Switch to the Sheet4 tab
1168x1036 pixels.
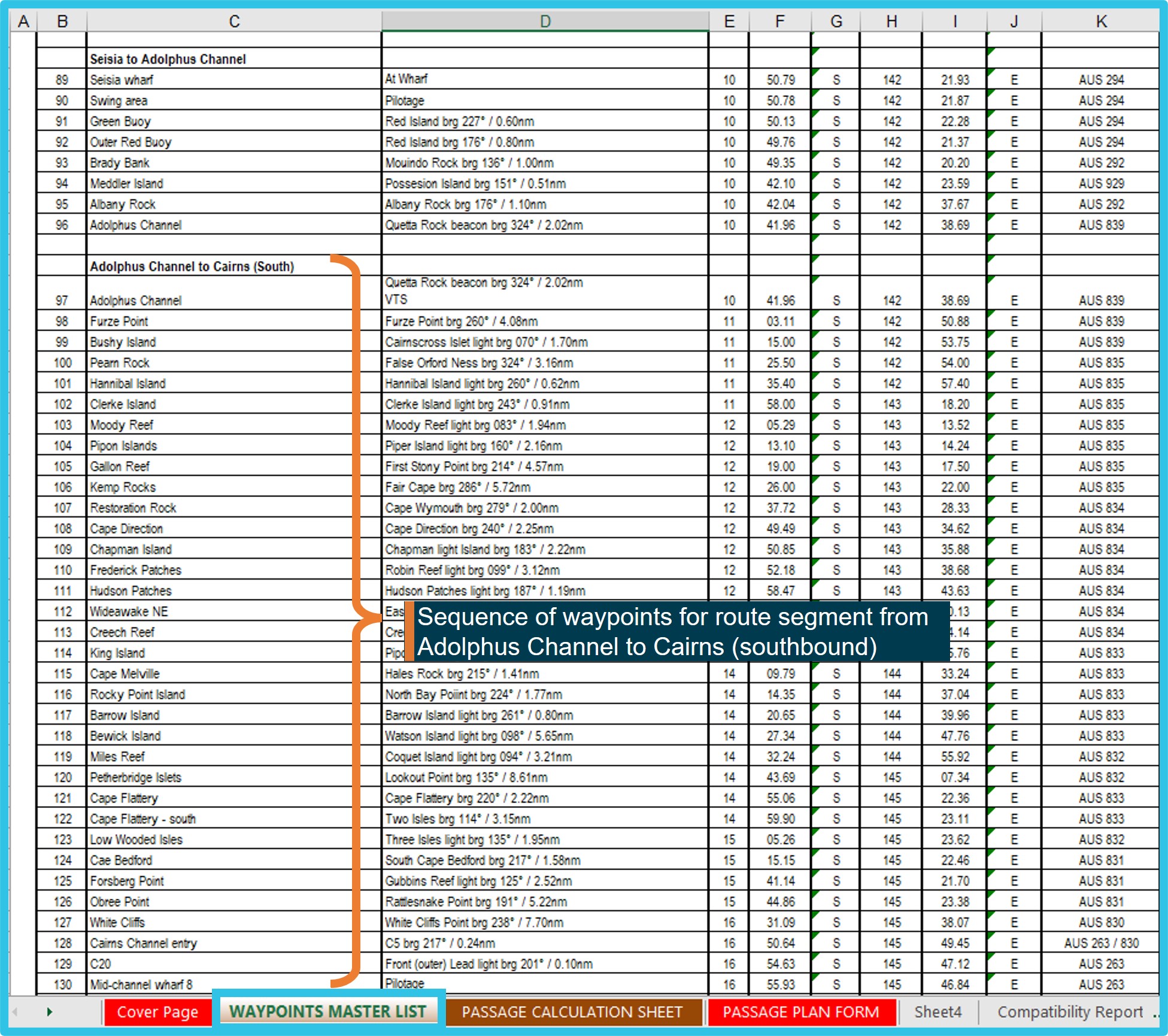point(938,1012)
